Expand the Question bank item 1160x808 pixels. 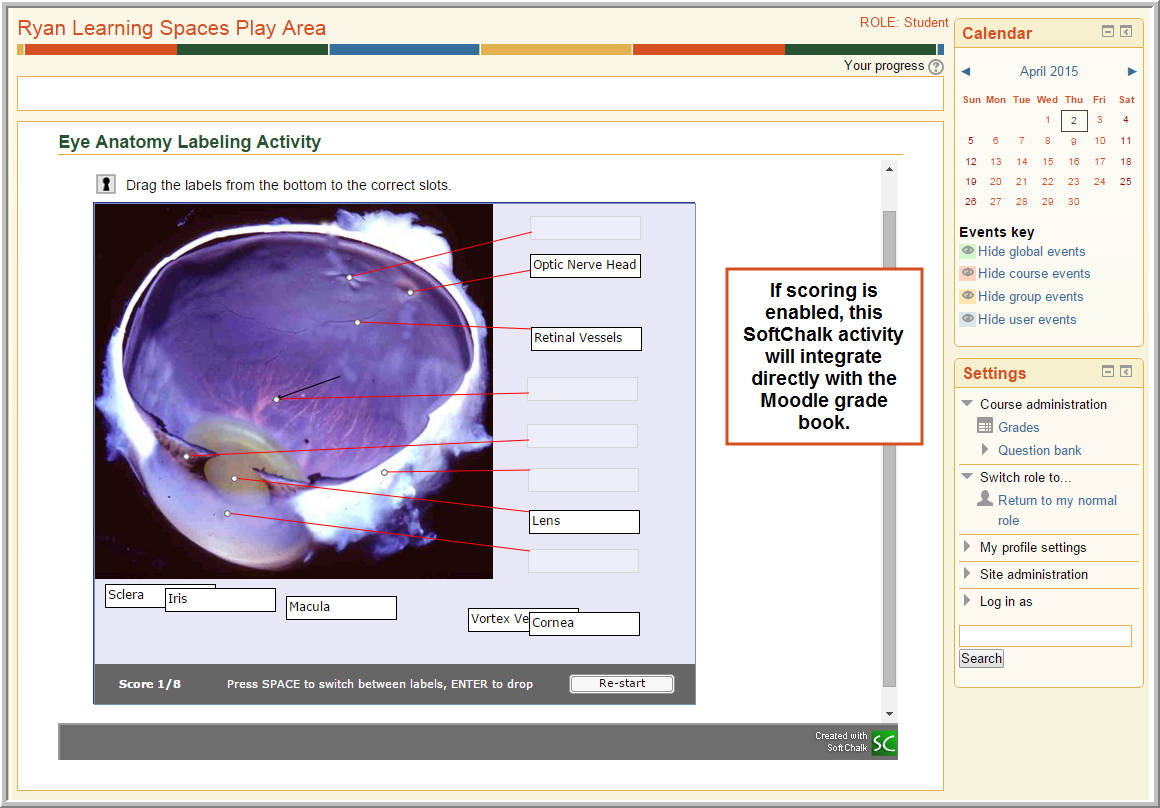click(985, 449)
